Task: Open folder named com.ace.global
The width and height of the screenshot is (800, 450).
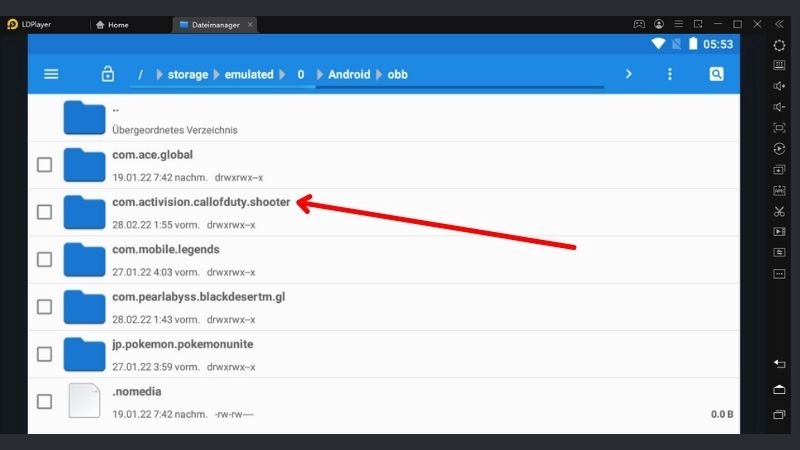Action: point(153,155)
